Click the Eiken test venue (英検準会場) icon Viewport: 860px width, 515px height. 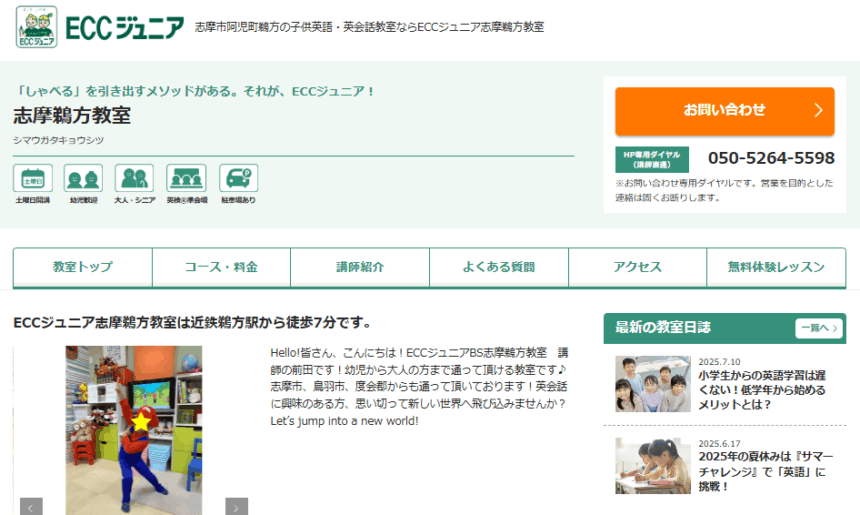click(186, 179)
